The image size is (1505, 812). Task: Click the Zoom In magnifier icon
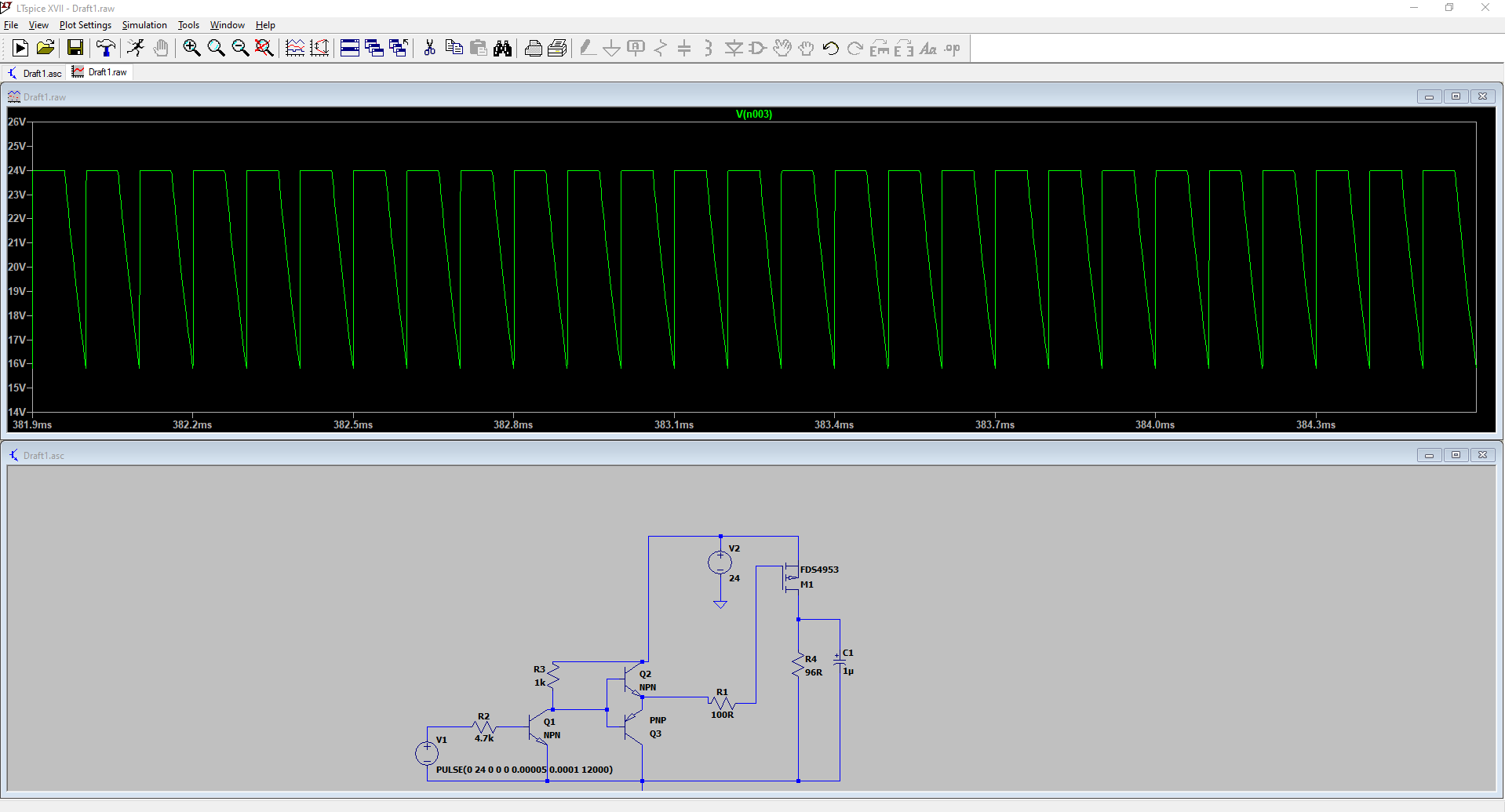coord(191,49)
